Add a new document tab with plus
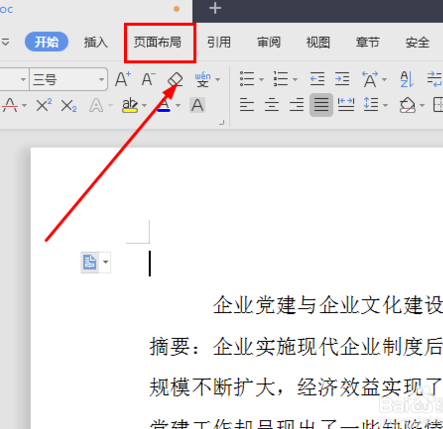This screenshot has width=443, height=429. click(215, 8)
